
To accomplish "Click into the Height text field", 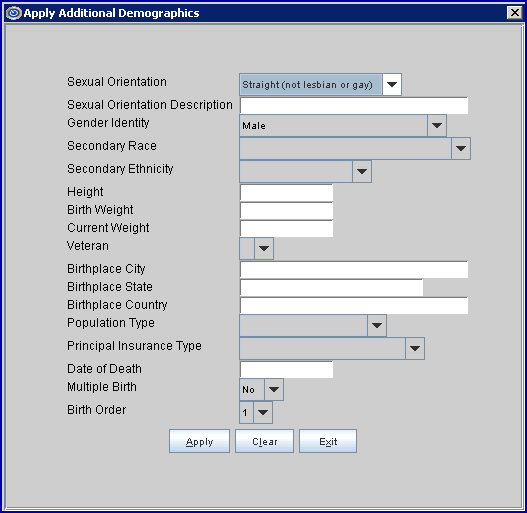I will 286,193.
